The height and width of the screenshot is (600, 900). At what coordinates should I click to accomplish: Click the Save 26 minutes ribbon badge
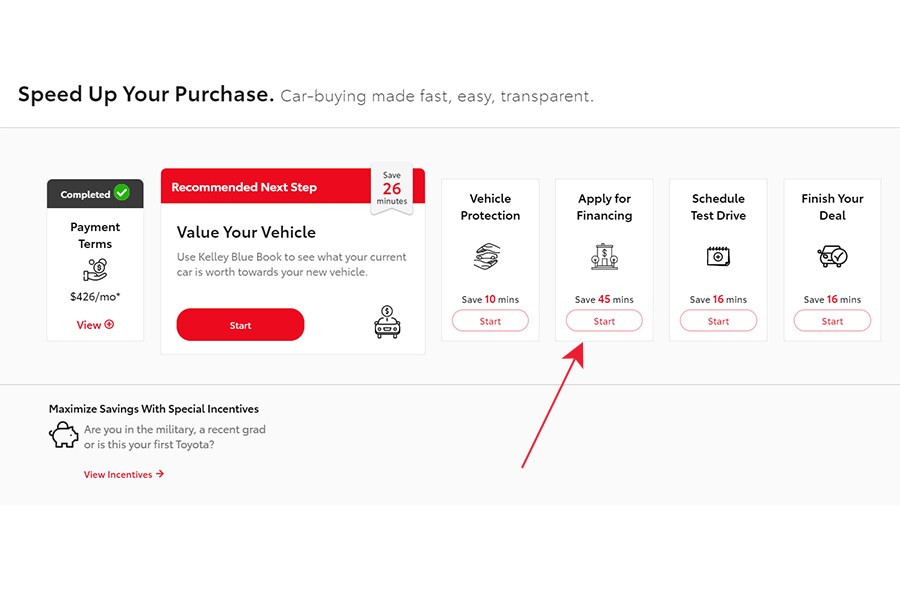coord(392,188)
